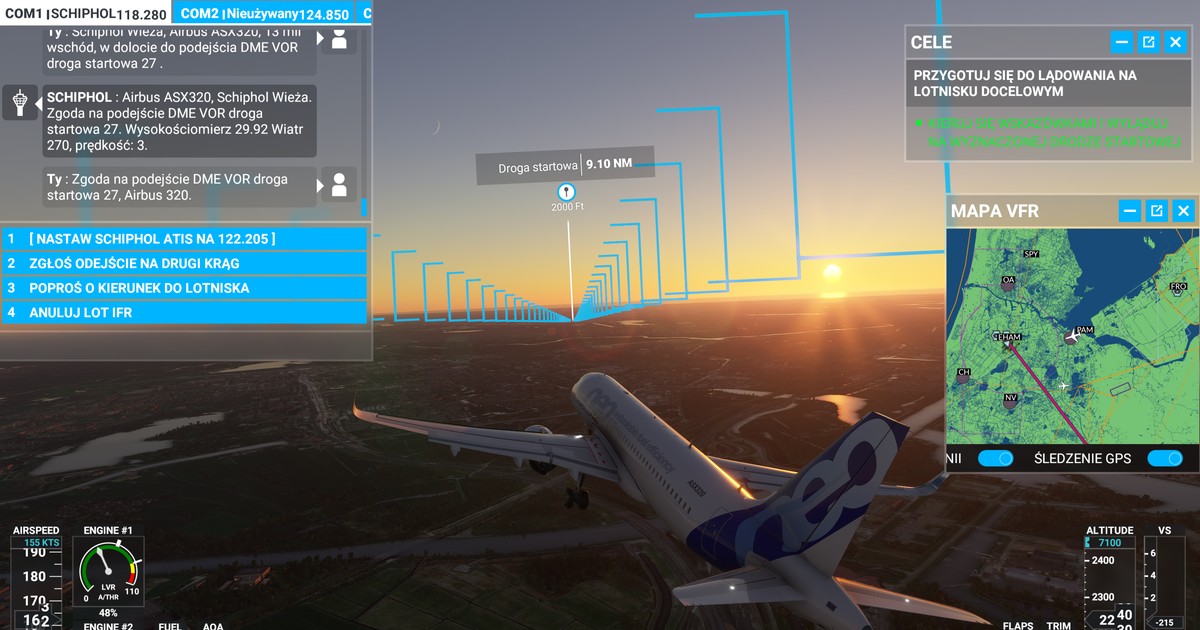Click the 'Droga startowa 9.10 NM' runway marker
The height and width of the screenshot is (630, 1200).
click(x=565, y=167)
